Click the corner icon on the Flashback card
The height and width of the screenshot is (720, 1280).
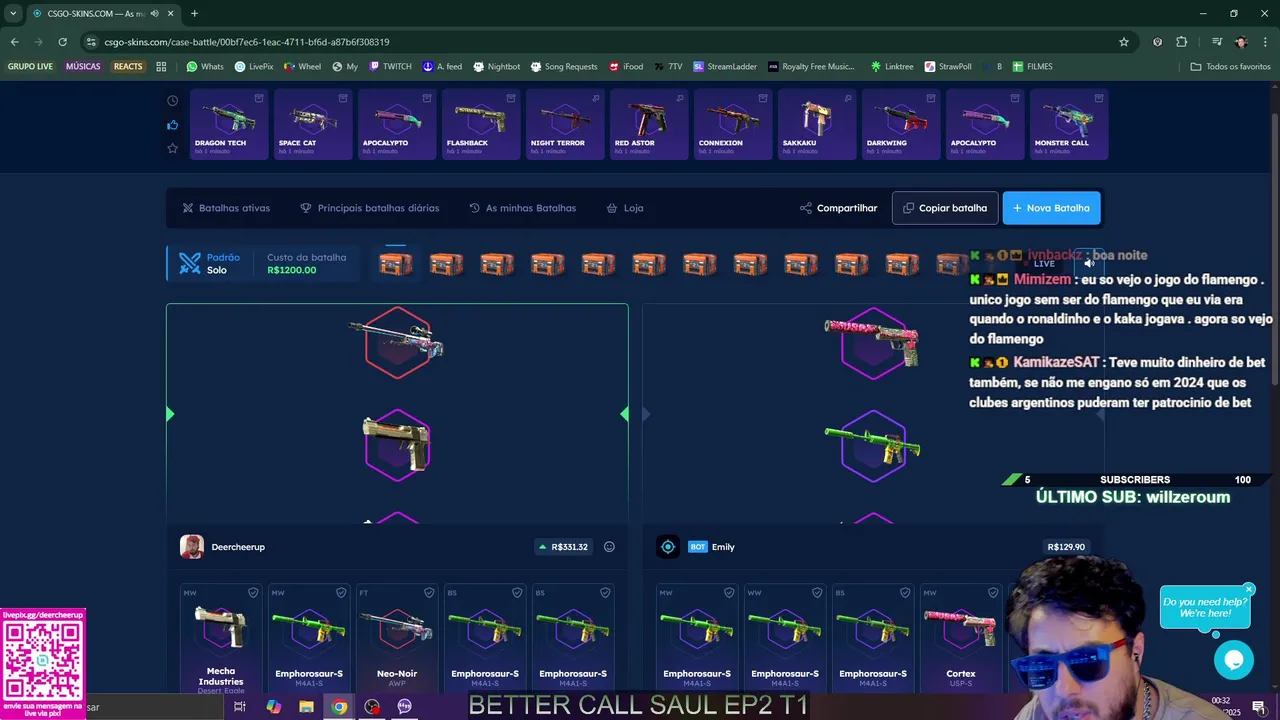pyautogui.click(x=511, y=98)
